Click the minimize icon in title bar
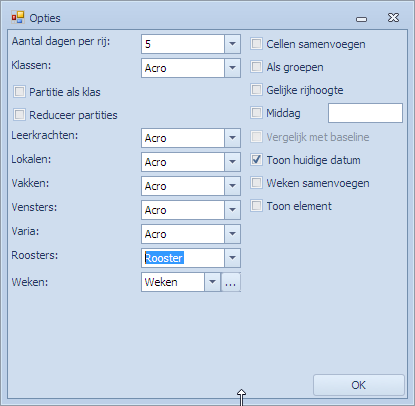 tap(361, 19)
